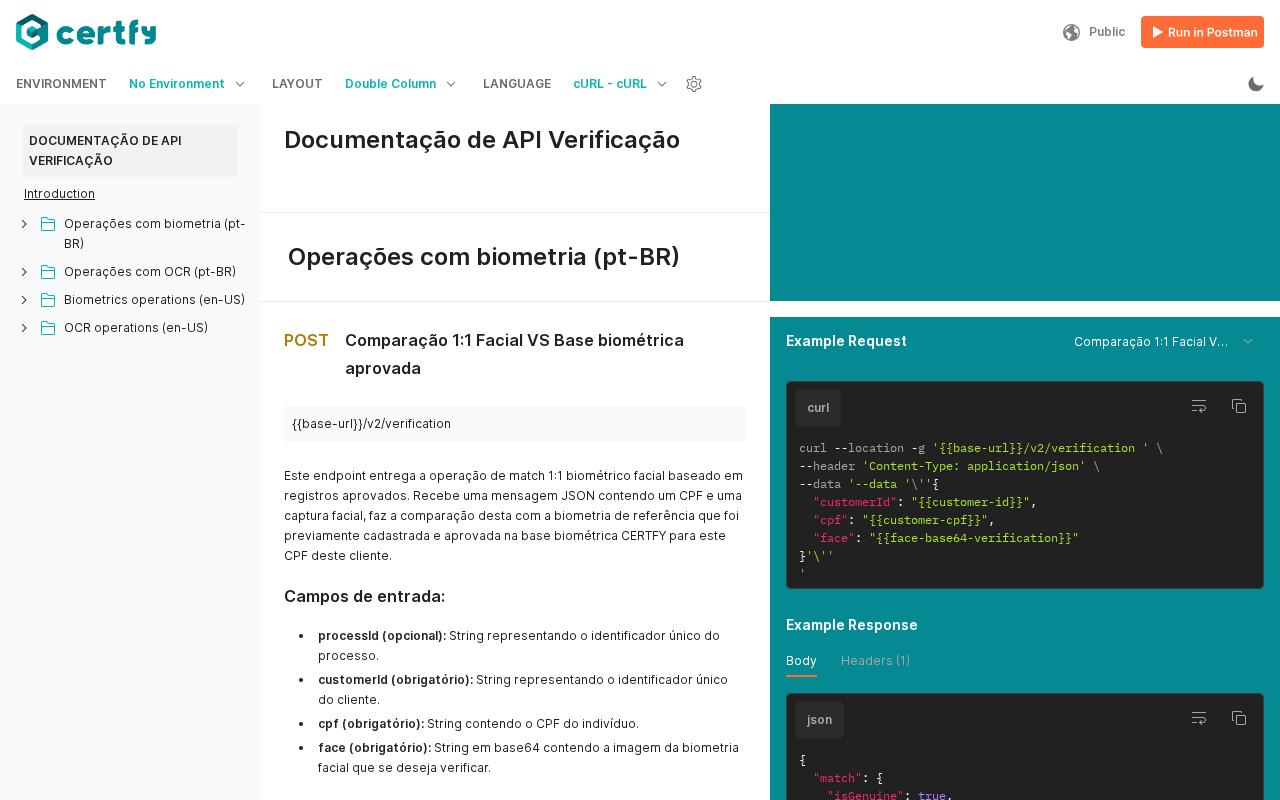Click folder icon for Operações com OCR
Screen dimensions: 1280x800
pyautogui.click(x=48, y=272)
